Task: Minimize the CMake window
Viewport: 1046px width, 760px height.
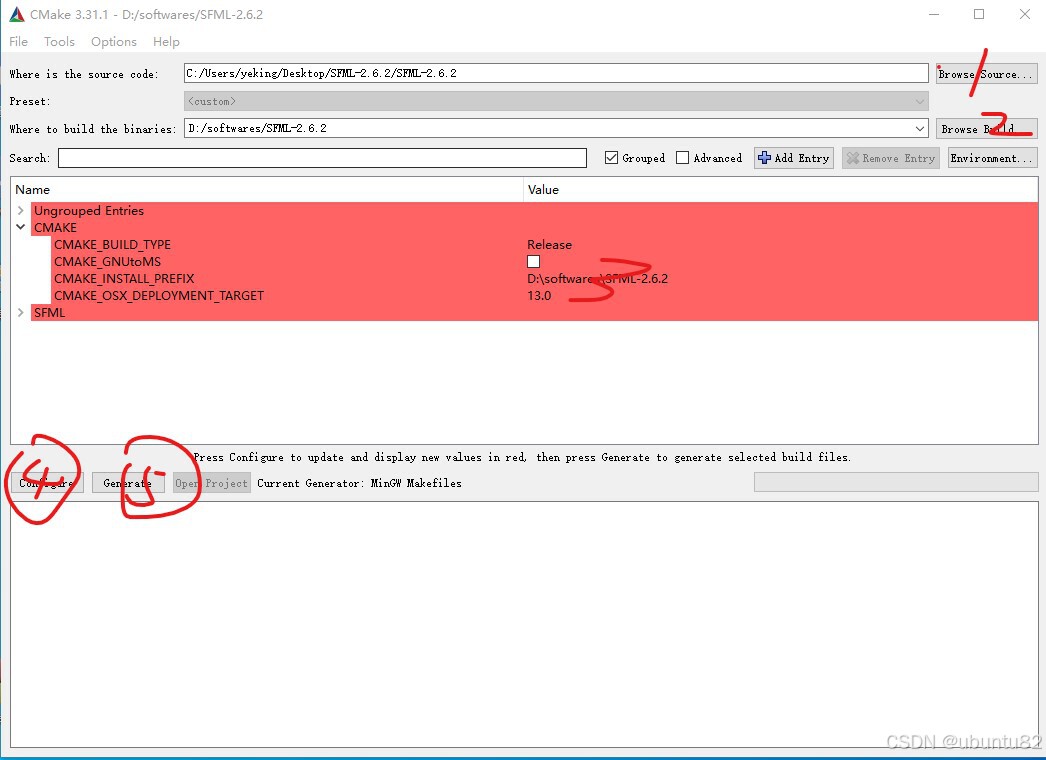Action: (x=934, y=15)
